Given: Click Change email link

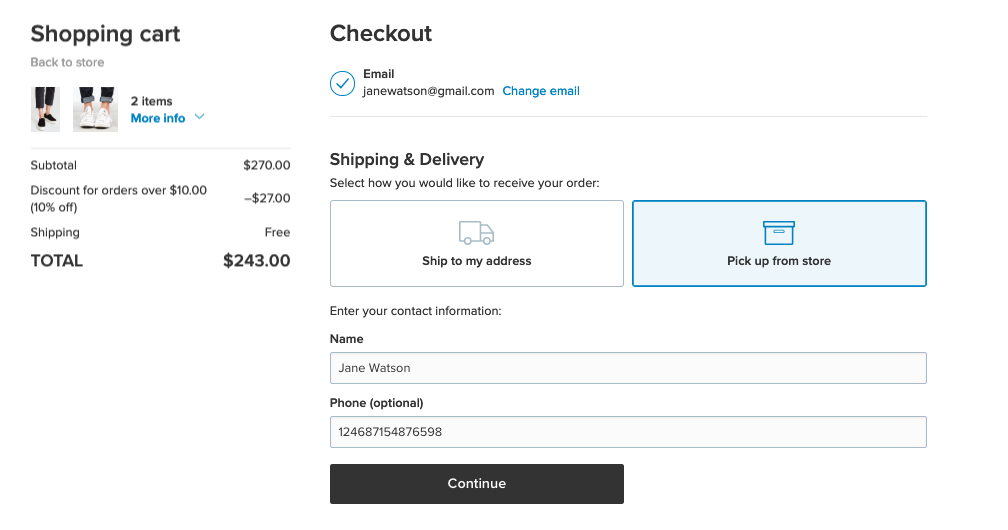Looking at the screenshot, I should [541, 91].
